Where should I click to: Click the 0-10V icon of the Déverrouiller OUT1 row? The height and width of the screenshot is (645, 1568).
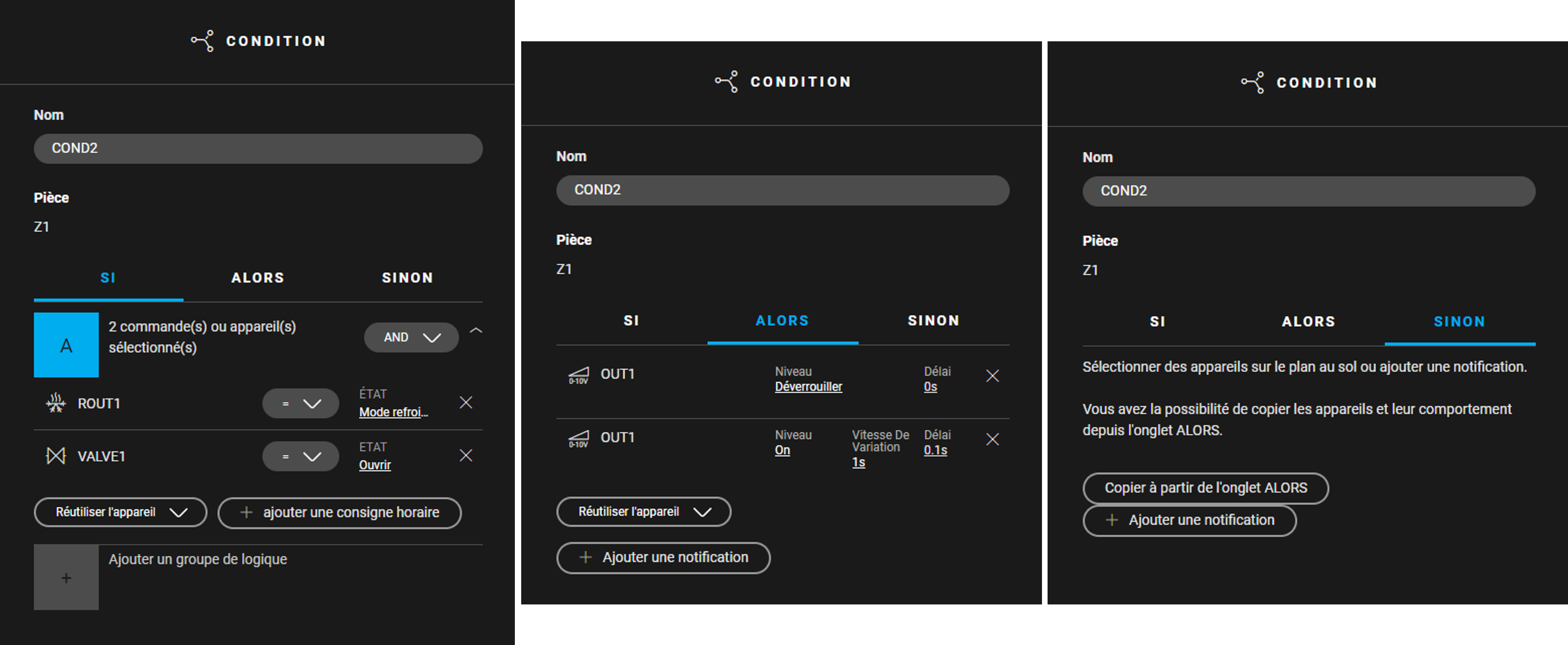[x=578, y=375]
